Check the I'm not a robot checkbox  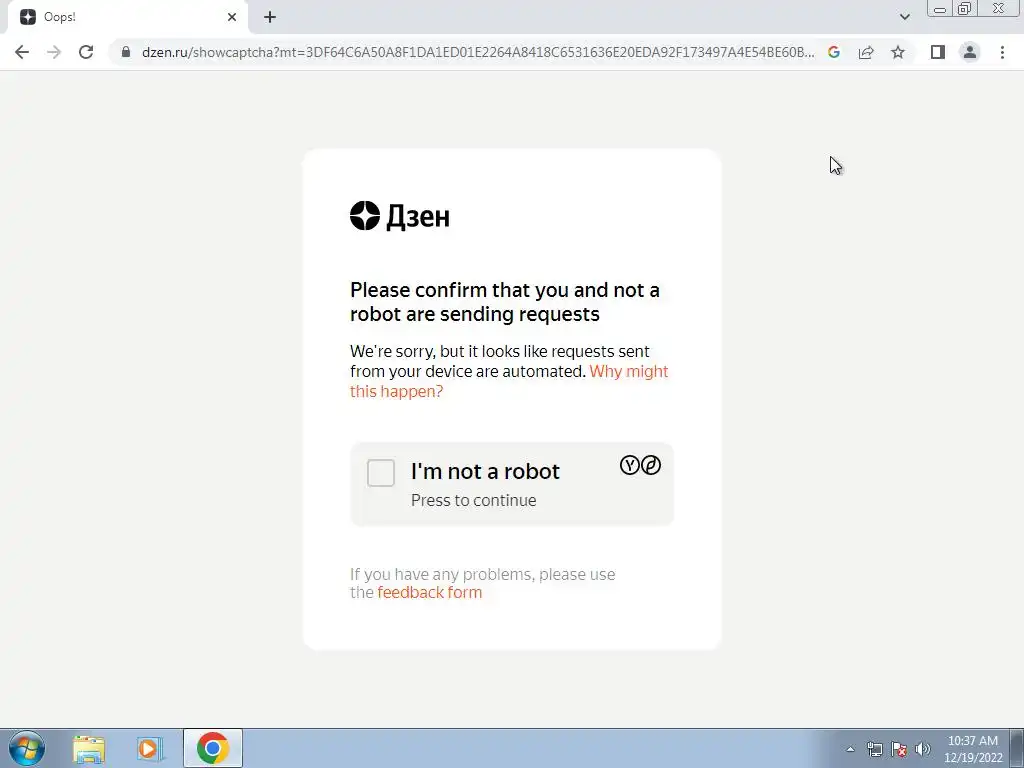[x=381, y=473]
